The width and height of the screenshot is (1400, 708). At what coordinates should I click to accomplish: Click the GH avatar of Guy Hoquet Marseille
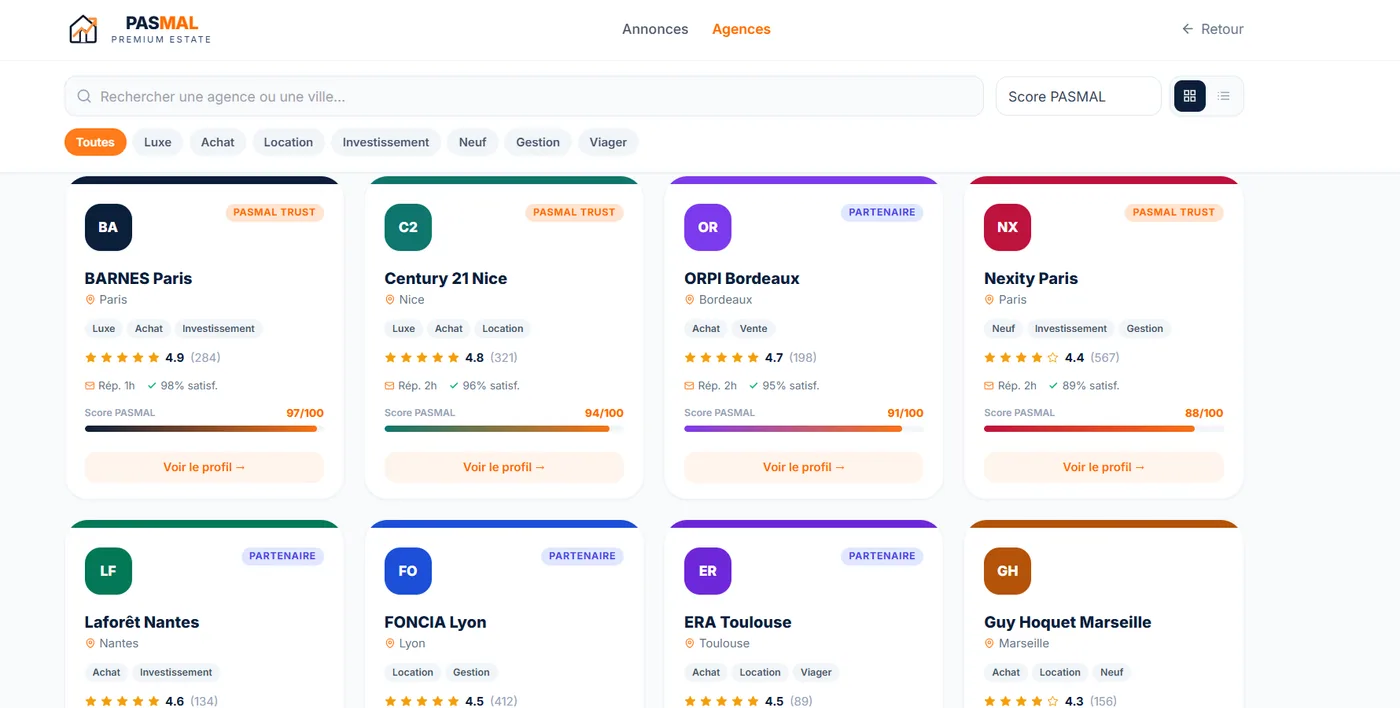(x=1008, y=571)
